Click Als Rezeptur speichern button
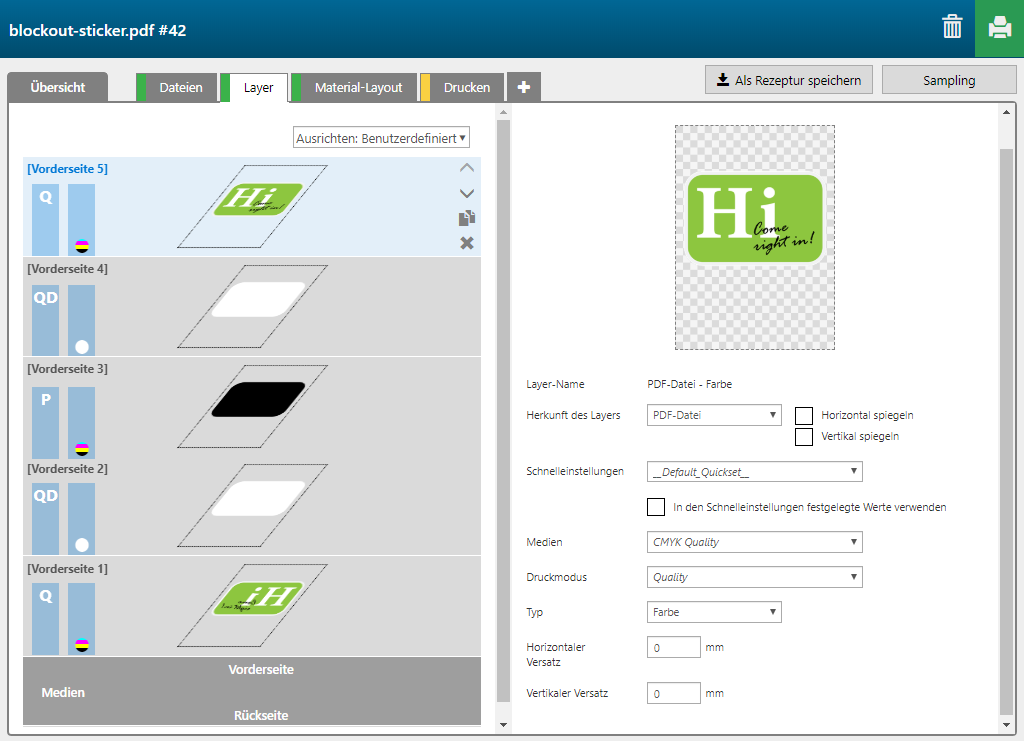The image size is (1024, 741). (x=788, y=80)
